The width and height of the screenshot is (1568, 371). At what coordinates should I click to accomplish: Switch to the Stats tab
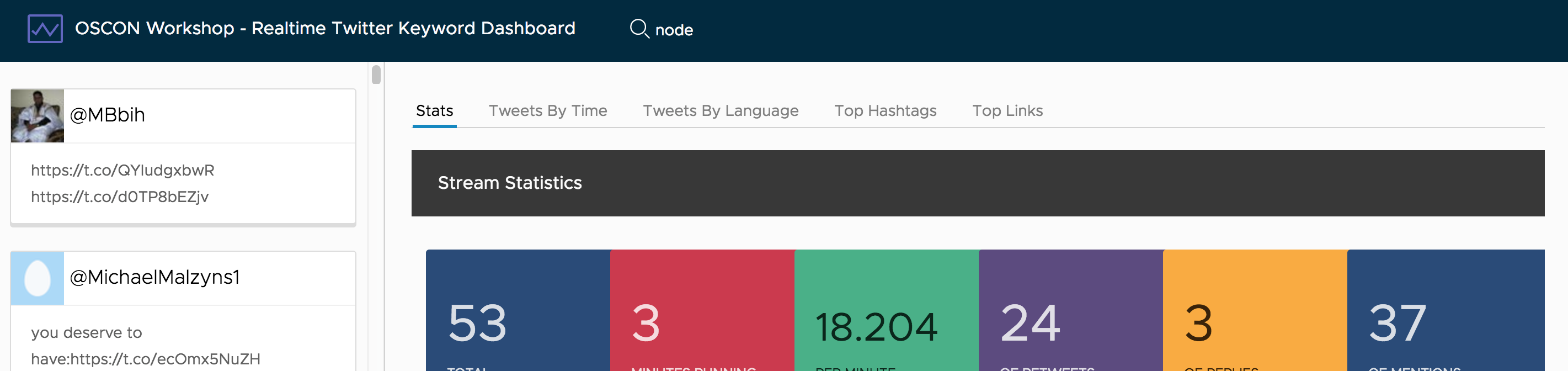point(434,111)
